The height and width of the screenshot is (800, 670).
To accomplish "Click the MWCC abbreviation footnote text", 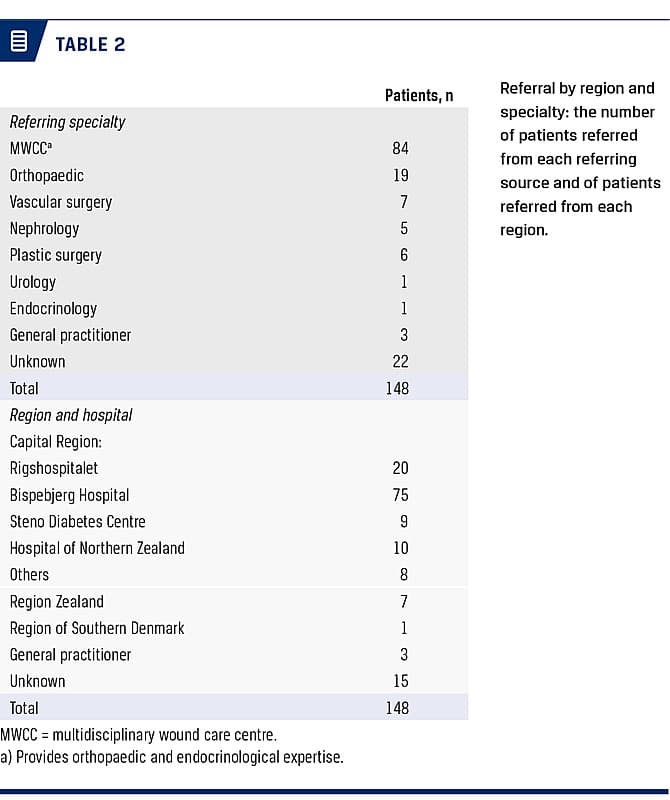I will pos(138,735).
